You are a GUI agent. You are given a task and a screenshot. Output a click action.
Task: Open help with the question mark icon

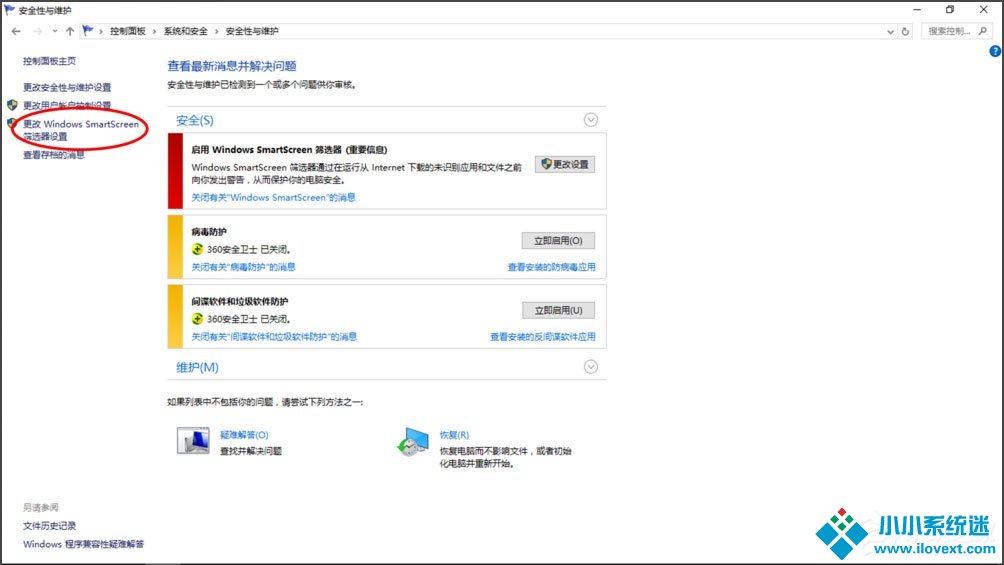point(995,51)
